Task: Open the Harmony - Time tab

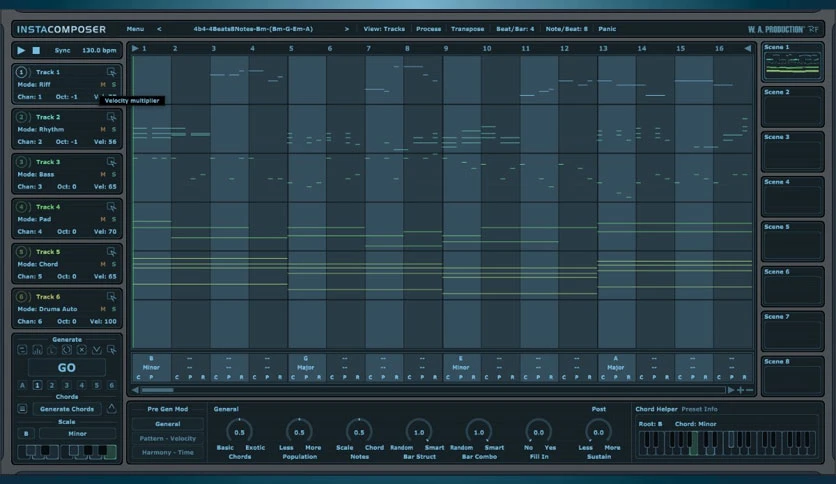Action: pyautogui.click(x=167, y=452)
